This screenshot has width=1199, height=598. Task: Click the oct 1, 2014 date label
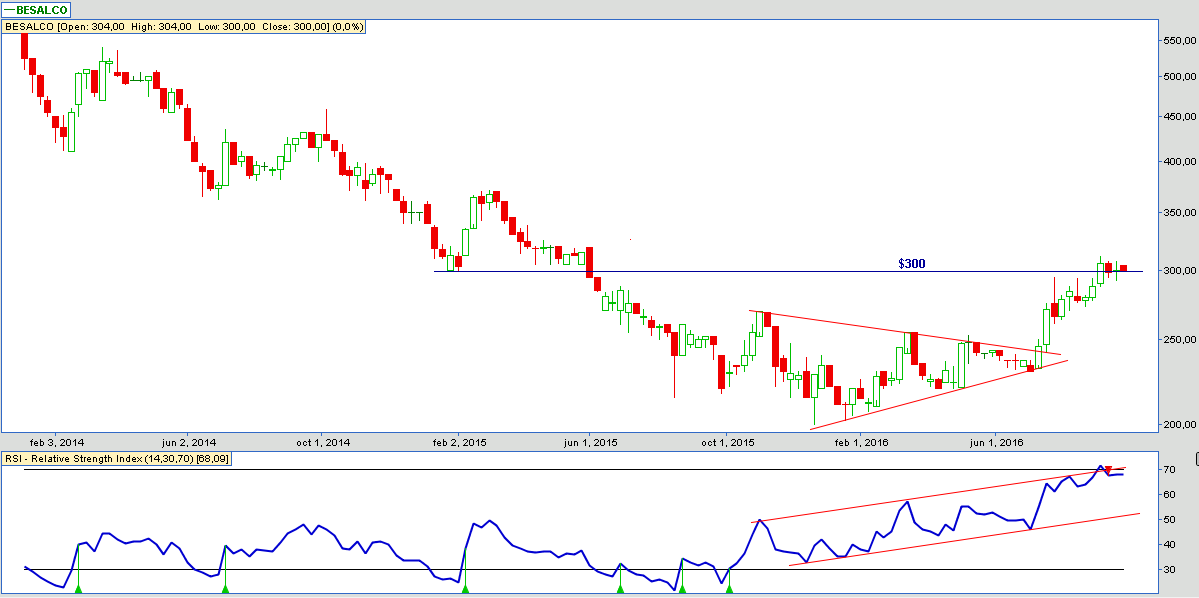click(322, 442)
